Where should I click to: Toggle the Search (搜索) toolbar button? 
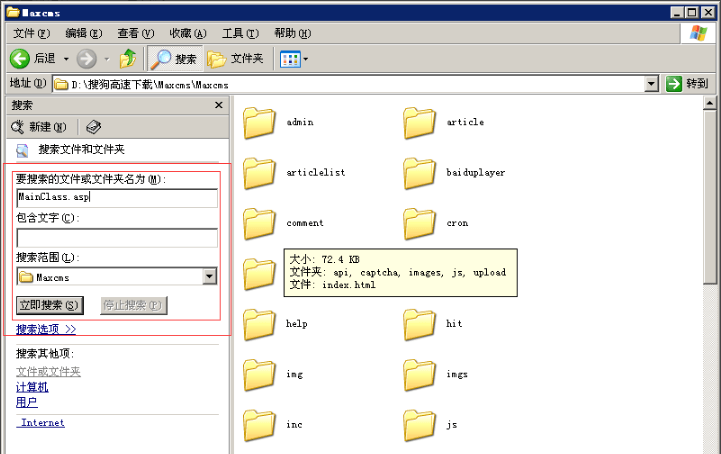174,58
